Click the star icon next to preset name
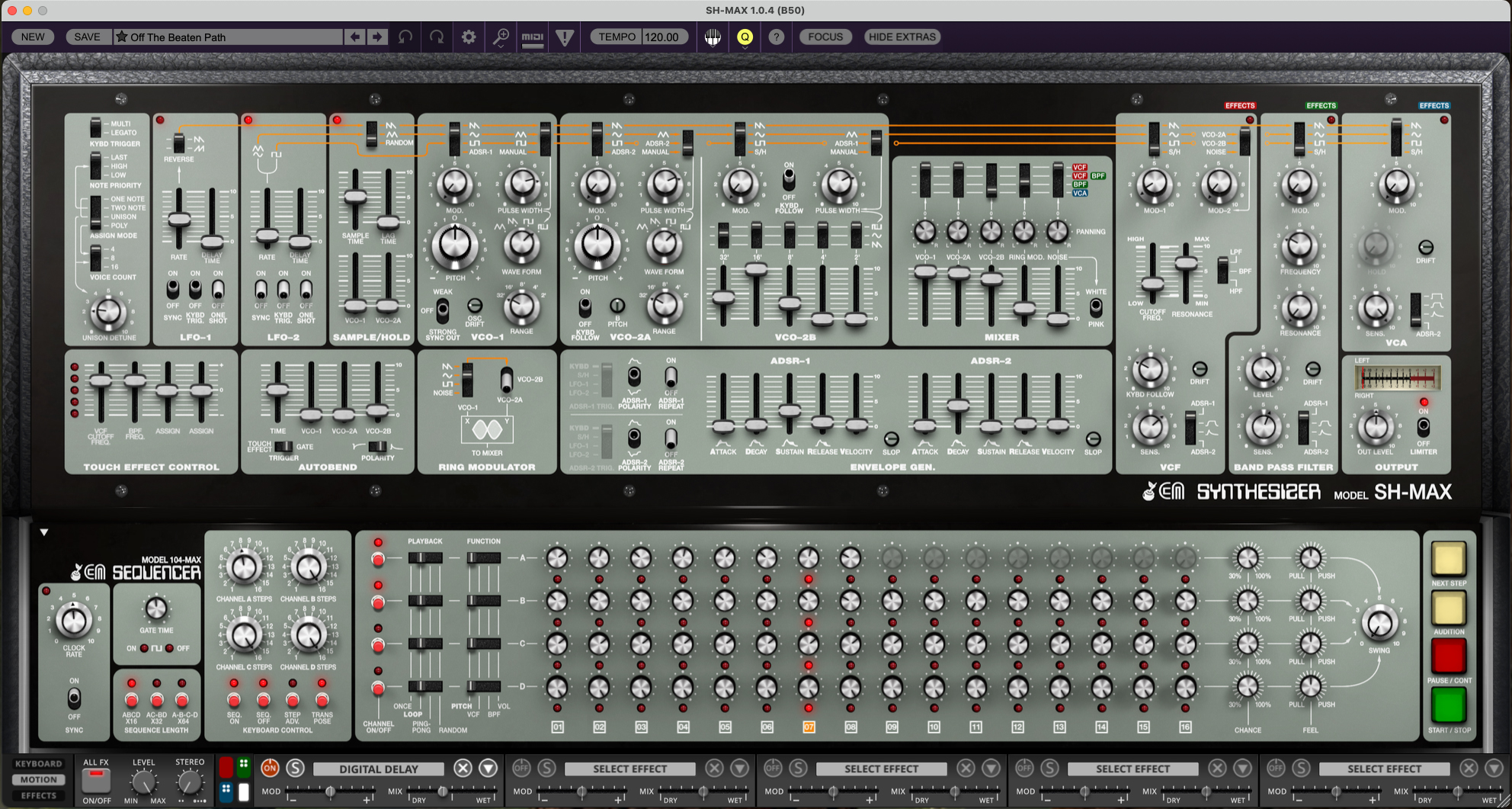 point(121,37)
